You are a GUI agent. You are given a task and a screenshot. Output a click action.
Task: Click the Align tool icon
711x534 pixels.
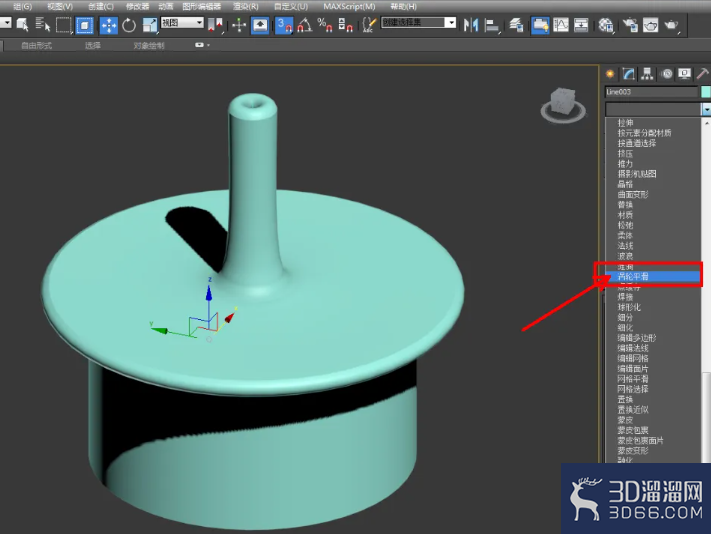492,24
